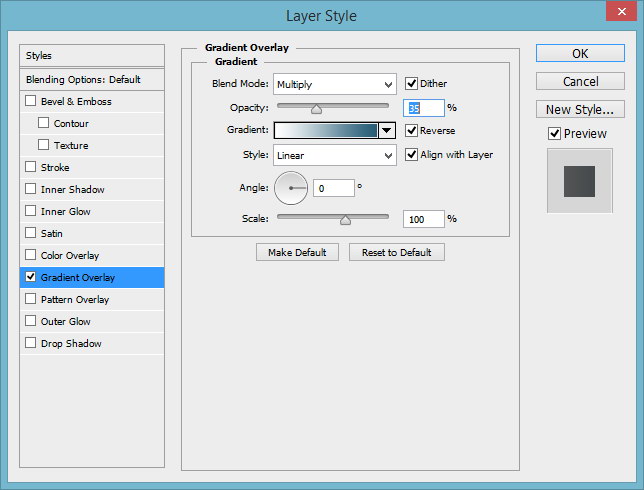Click the OK button

click(x=580, y=53)
